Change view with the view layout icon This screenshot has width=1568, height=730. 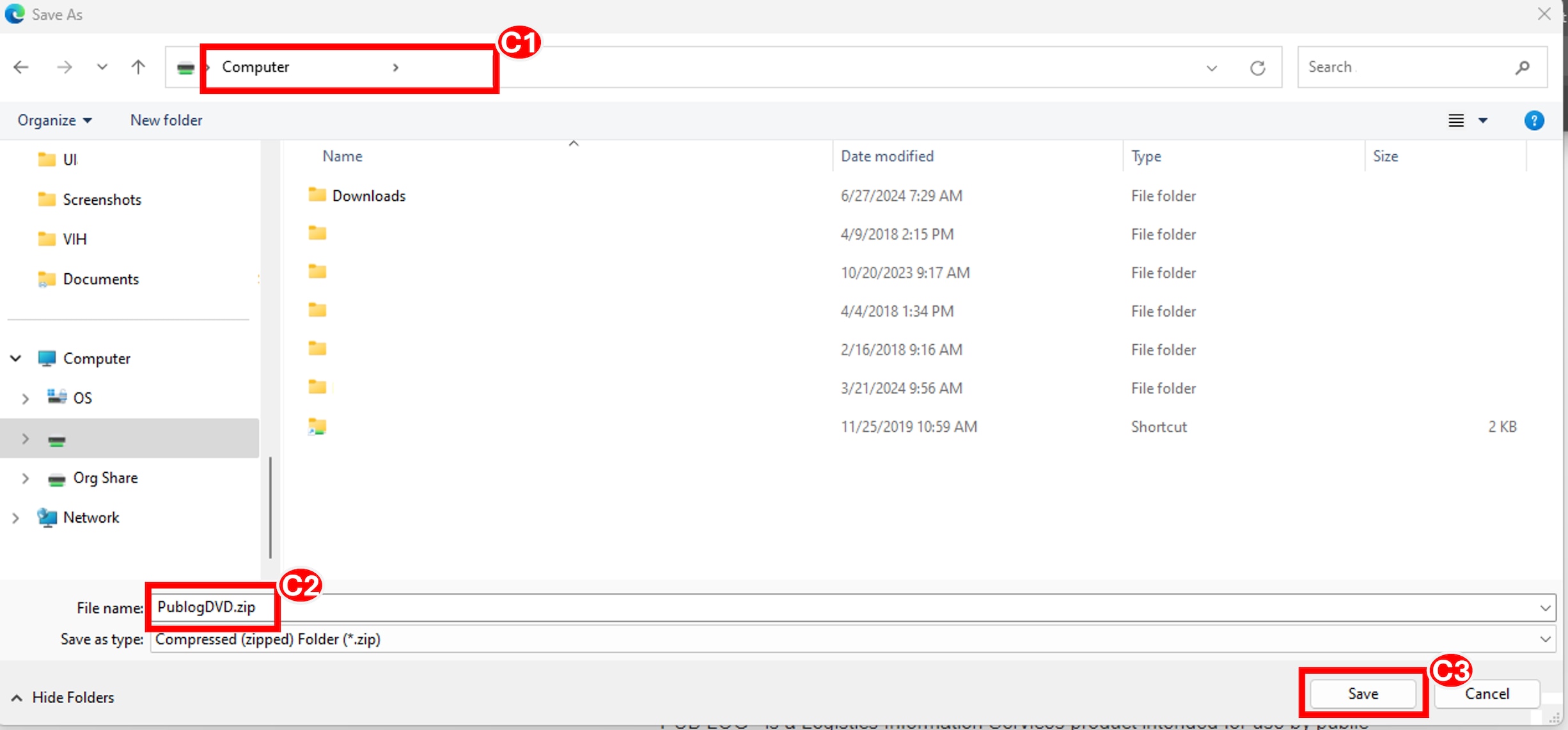tap(1456, 120)
